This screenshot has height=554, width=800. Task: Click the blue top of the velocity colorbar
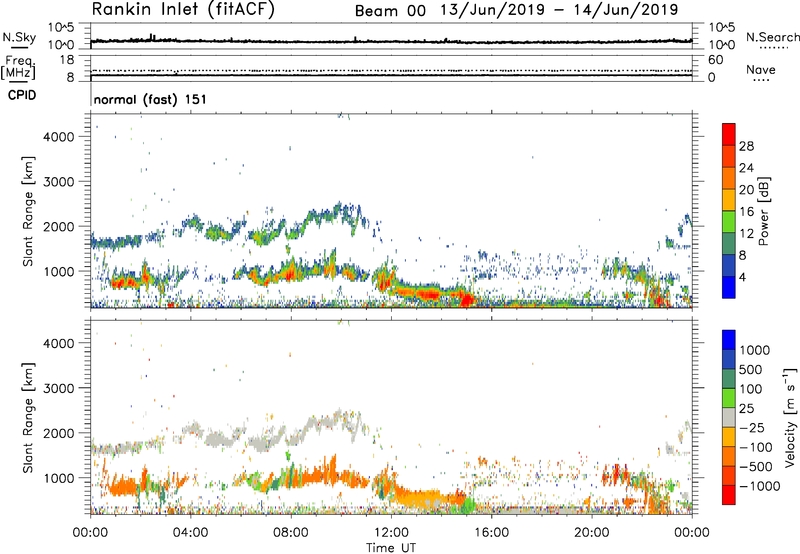coord(729,340)
